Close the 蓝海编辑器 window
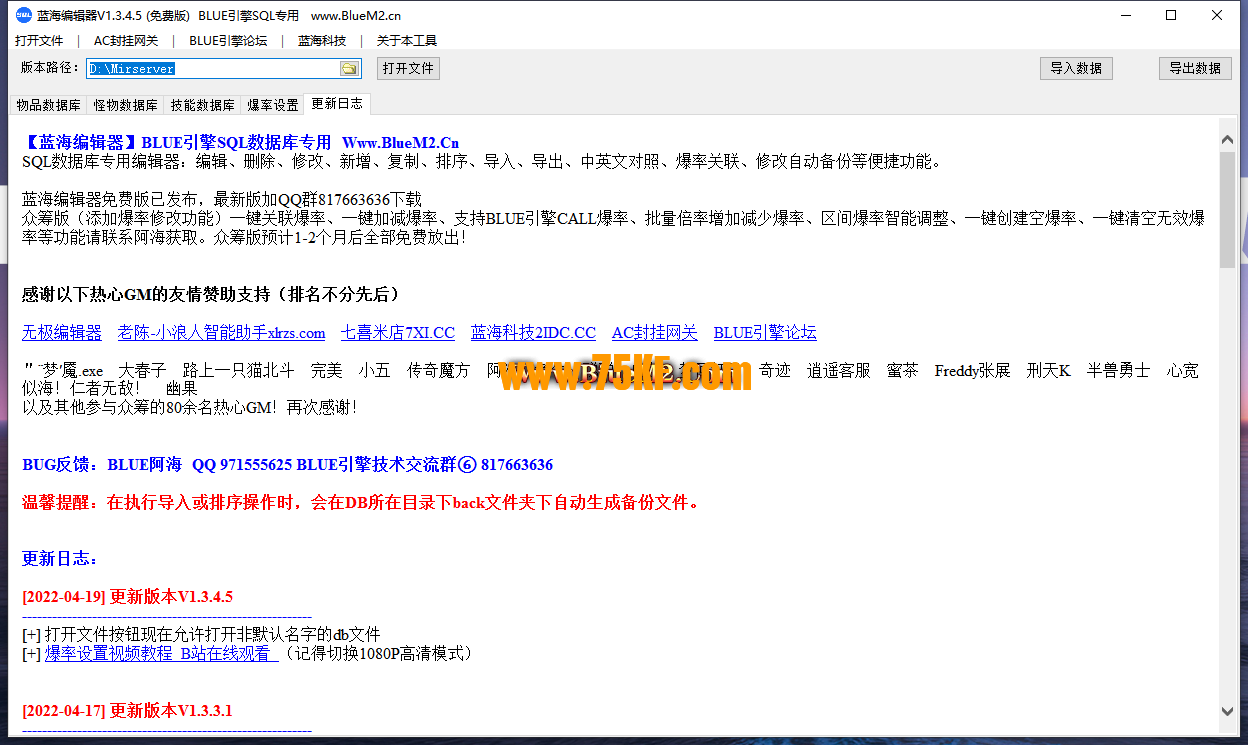 [x=1217, y=15]
